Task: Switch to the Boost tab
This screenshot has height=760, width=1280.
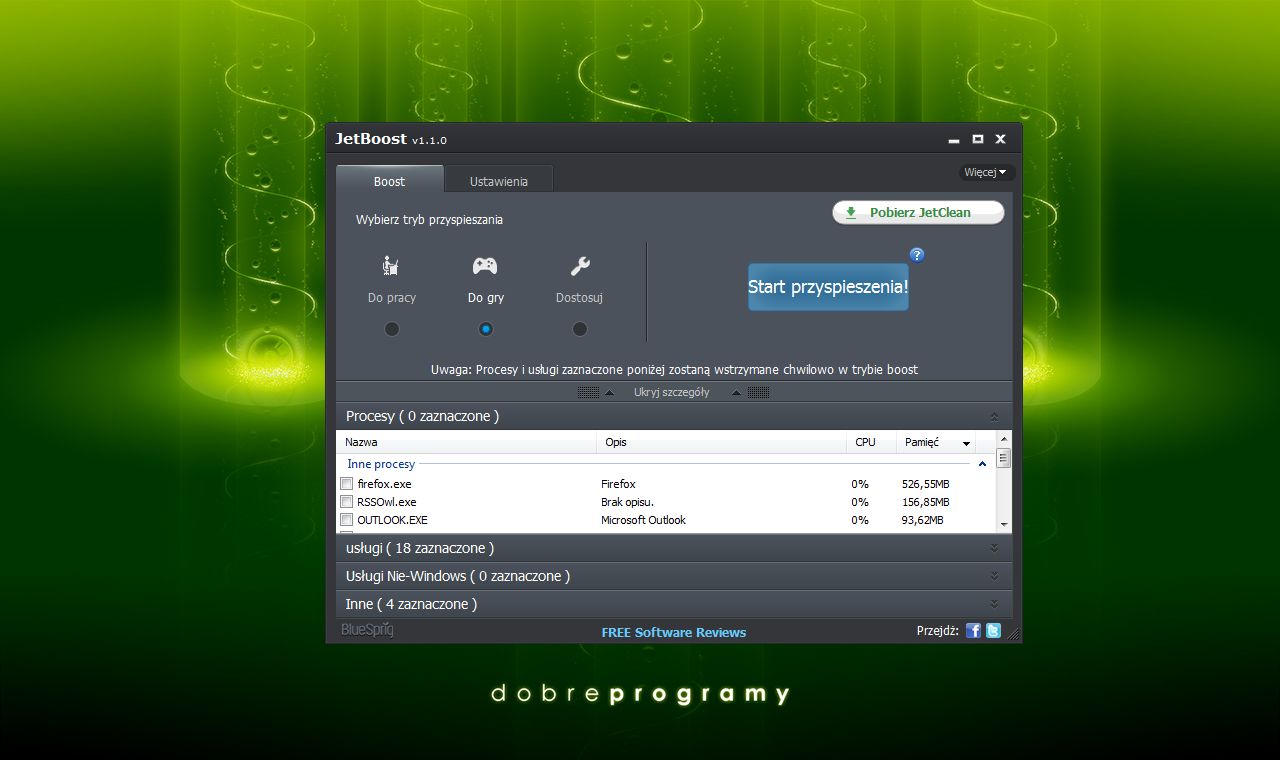Action: [389, 181]
